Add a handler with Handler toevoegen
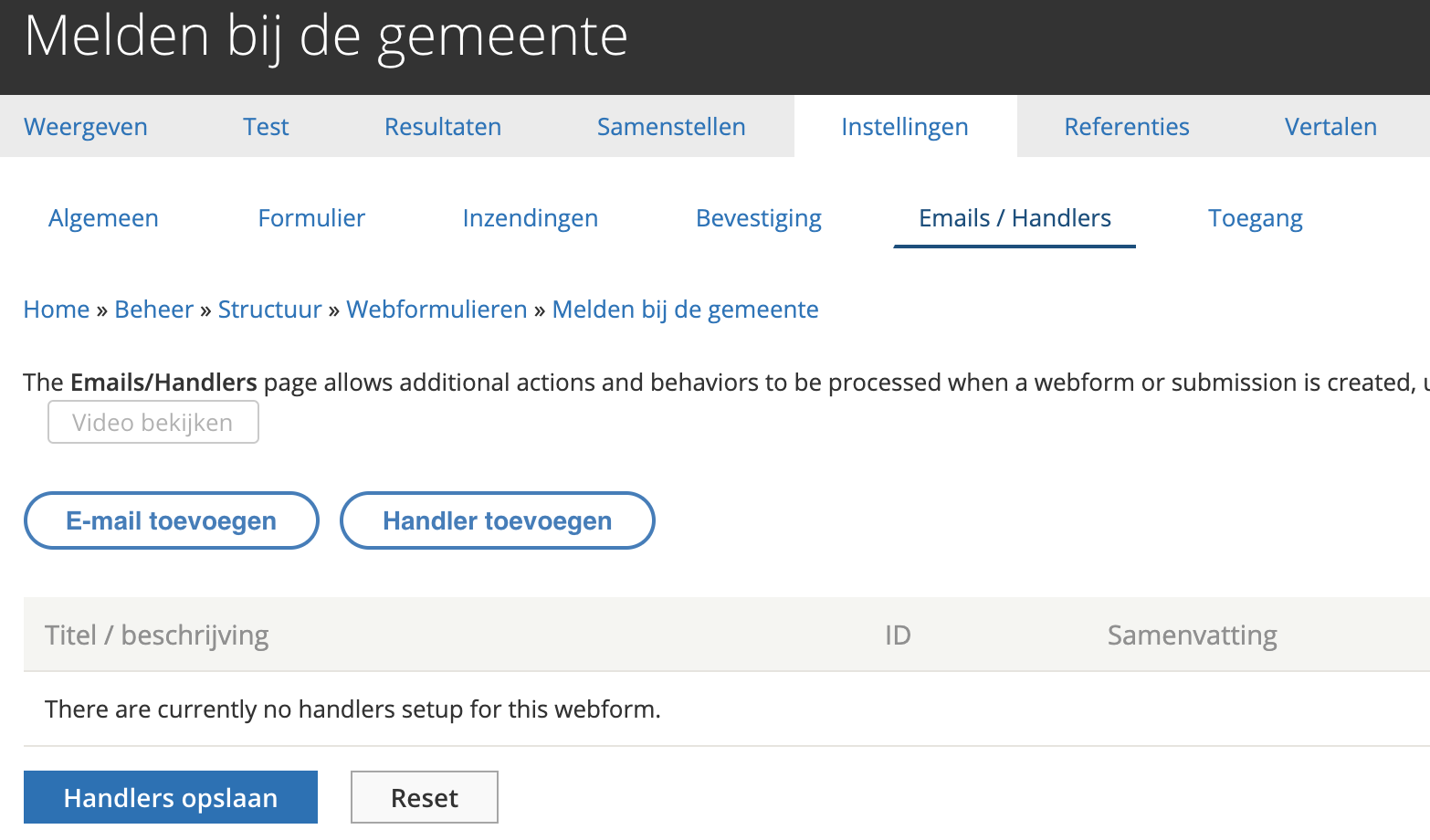Image resolution: width=1430 pixels, height=840 pixels. (x=497, y=520)
